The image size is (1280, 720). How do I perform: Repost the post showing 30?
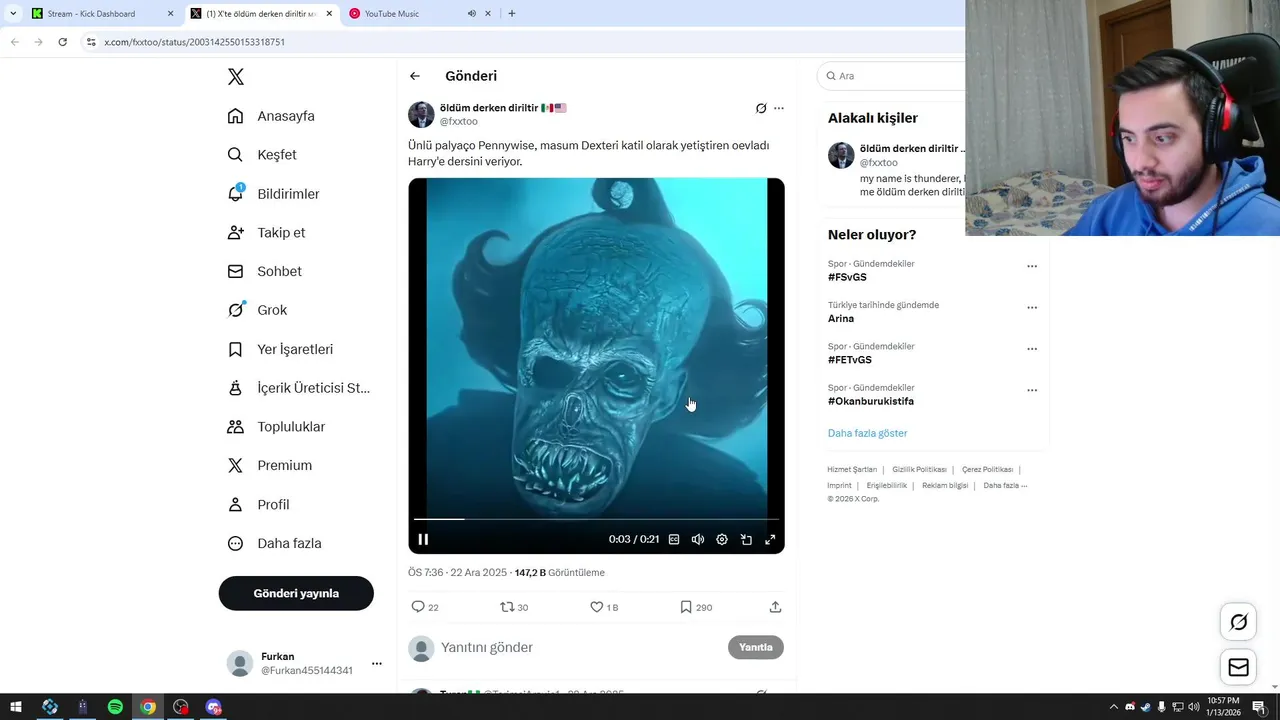514,607
